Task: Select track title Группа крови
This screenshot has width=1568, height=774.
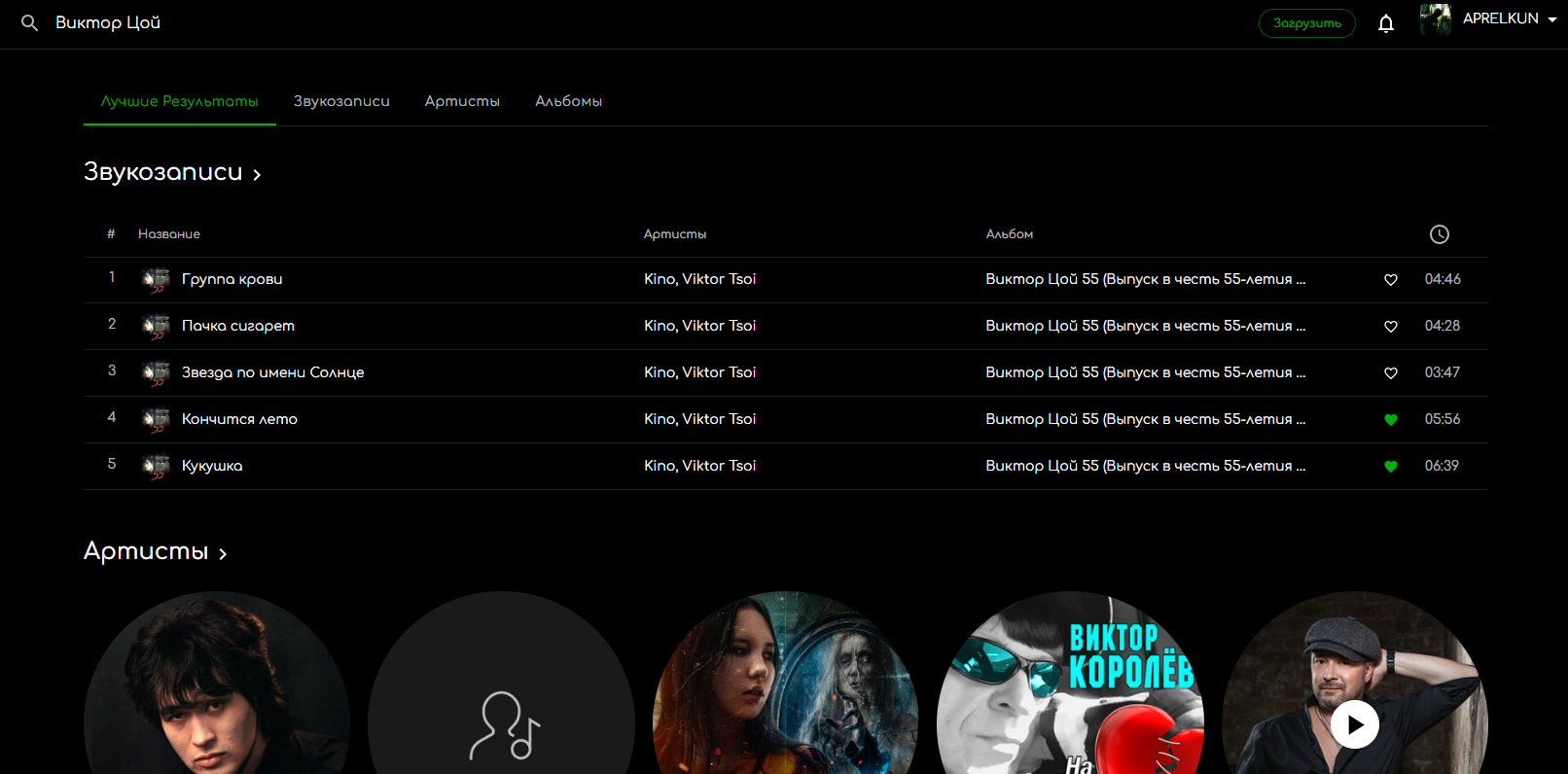Action: (232, 279)
